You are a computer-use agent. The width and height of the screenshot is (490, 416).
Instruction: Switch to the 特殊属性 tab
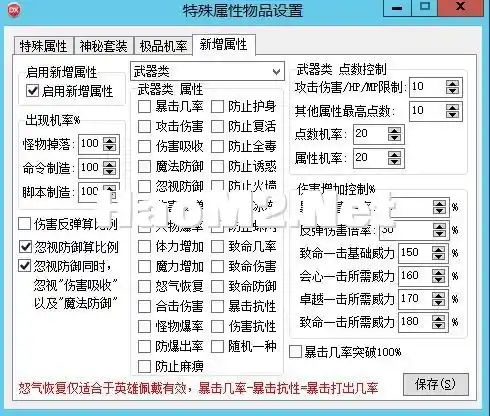click(x=43, y=46)
